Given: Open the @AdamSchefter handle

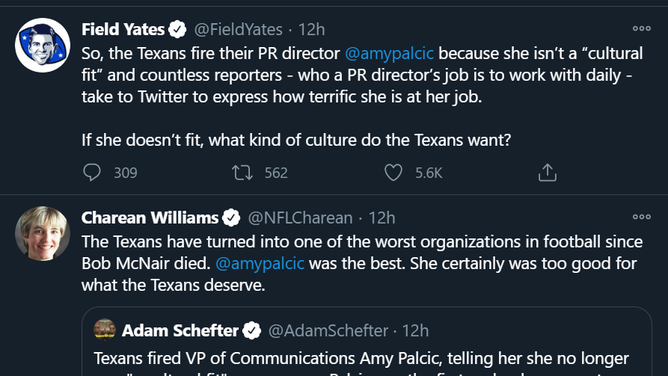Looking at the screenshot, I should (x=328, y=330).
